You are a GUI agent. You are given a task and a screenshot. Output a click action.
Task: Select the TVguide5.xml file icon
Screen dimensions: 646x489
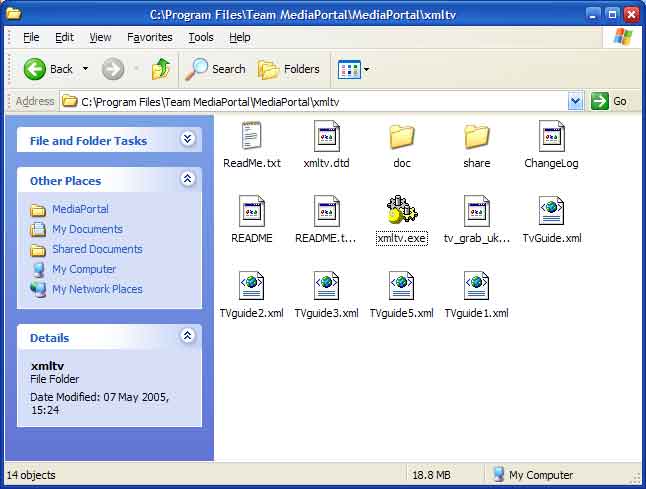coord(402,285)
